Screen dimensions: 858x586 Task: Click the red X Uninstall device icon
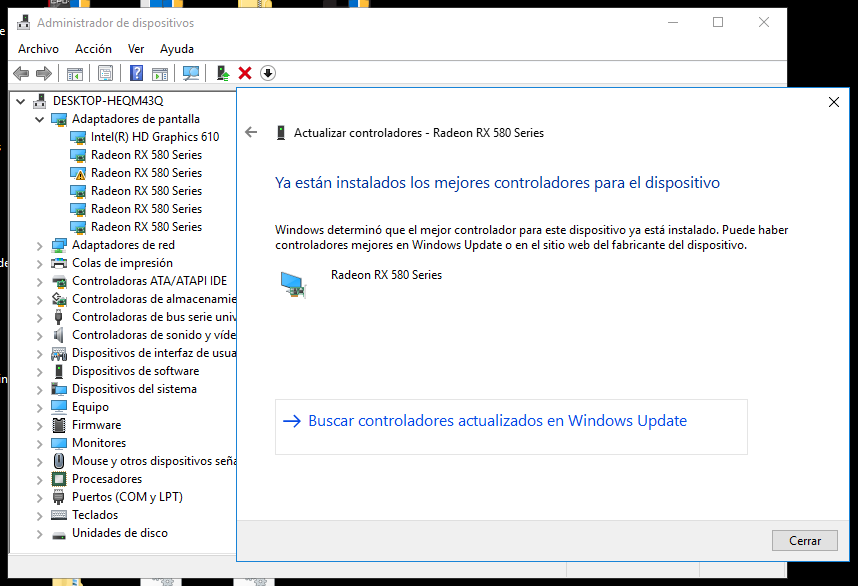coord(245,73)
